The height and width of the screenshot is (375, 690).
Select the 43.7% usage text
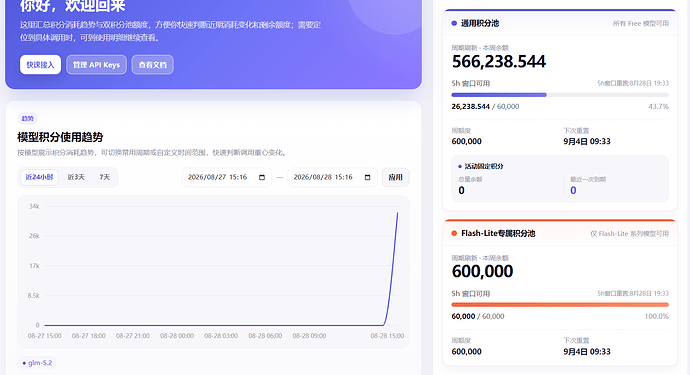coord(658,107)
